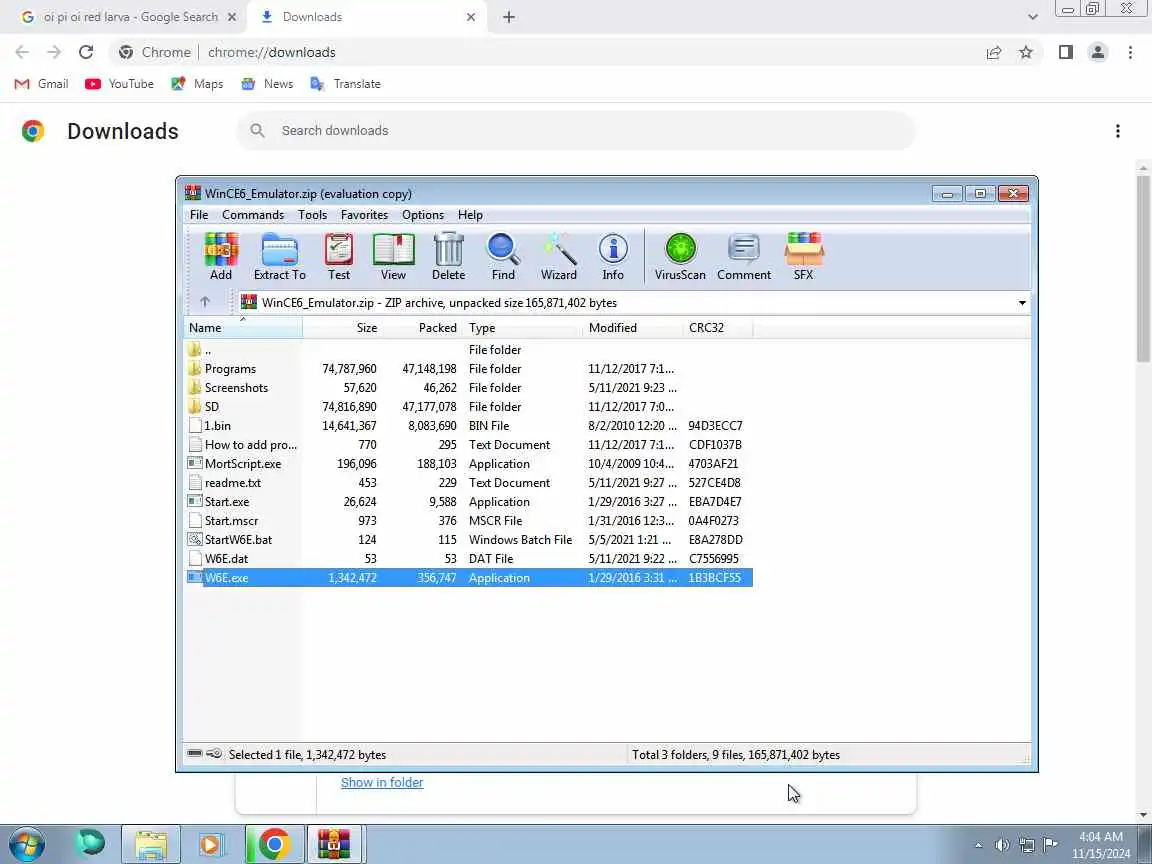Open the WinRAR taskbar icon
The width and height of the screenshot is (1152, 864).
pos(334,844)
